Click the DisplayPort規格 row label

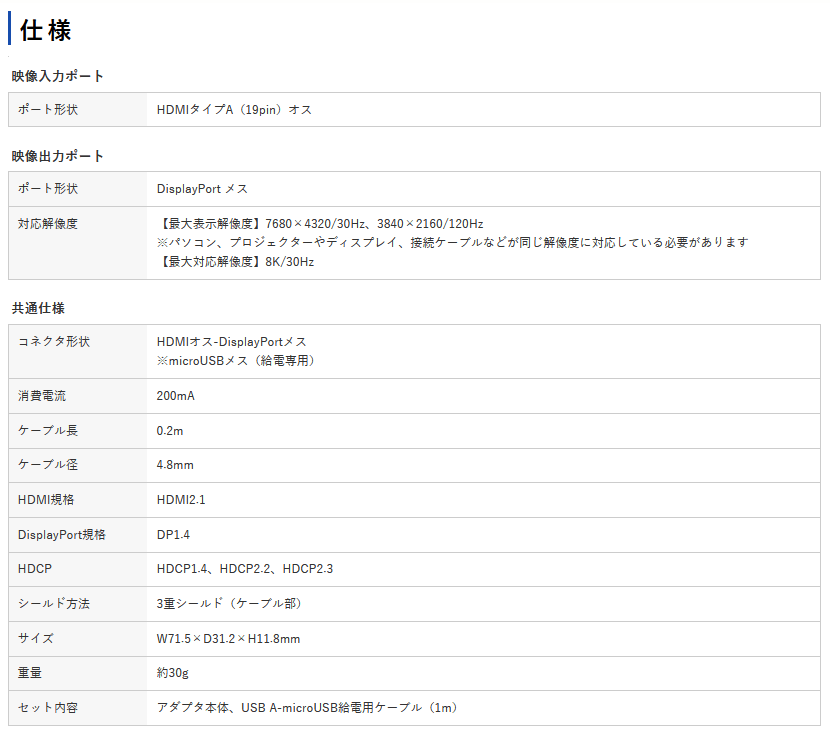[61, 535]
